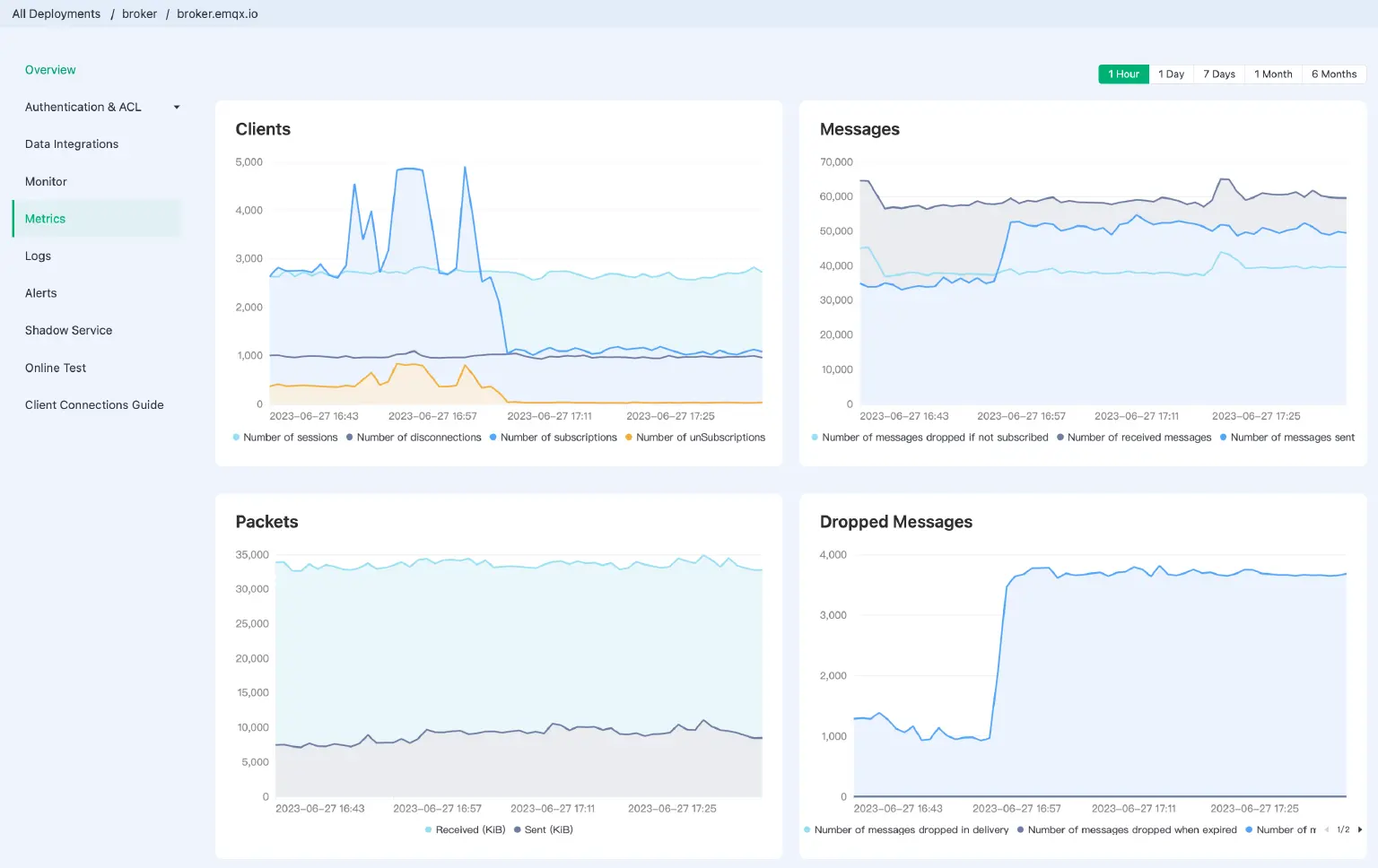This screenshot has width=1378, height=868.
Task: Toggle Sent (KiB) legend entry
Action: tap(544, 829)
